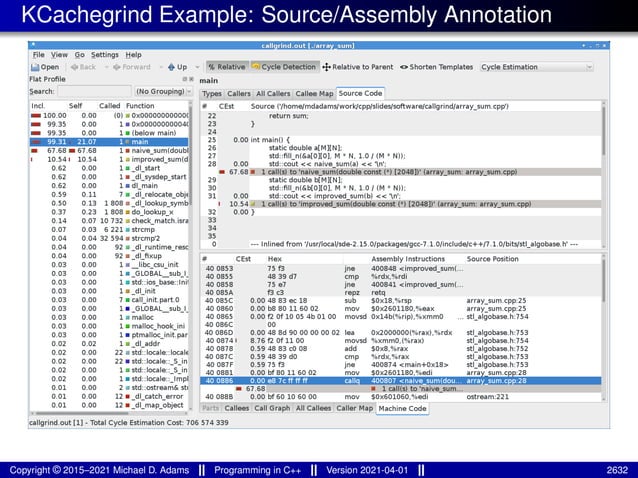This screenshot has height=478, width=638.
Task: Select assembly row 40 0874 movsd
Action: pos(401,340)
